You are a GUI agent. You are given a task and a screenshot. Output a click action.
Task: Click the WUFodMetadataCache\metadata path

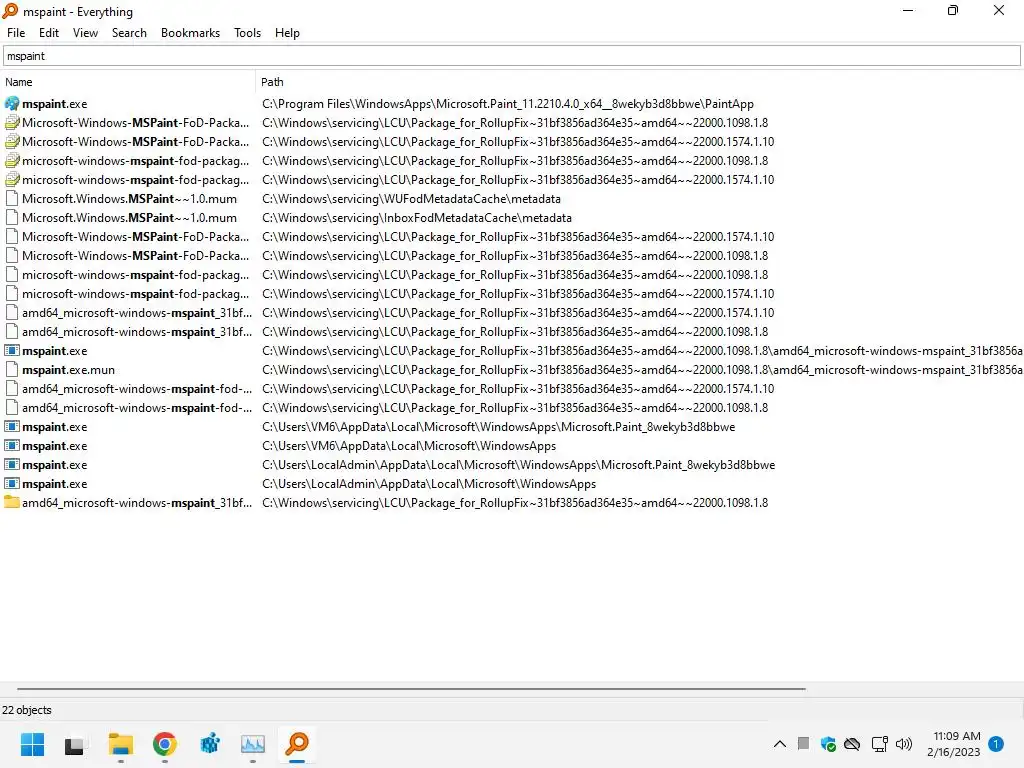(411, 199)
